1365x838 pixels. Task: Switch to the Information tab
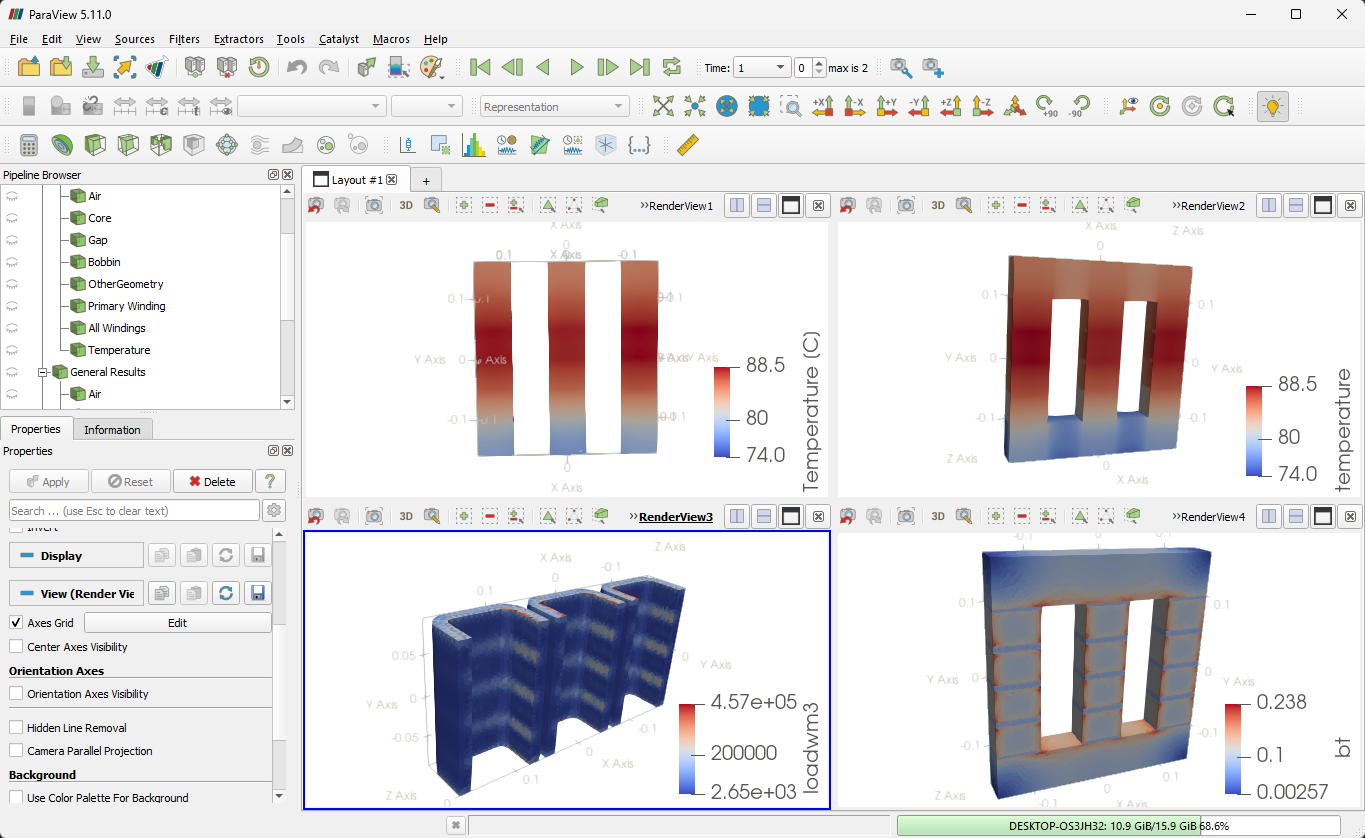click(112, 430)
